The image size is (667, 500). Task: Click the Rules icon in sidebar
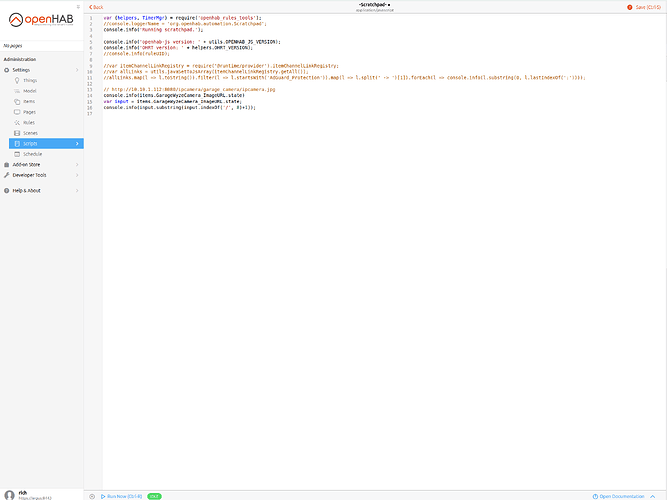17,122
